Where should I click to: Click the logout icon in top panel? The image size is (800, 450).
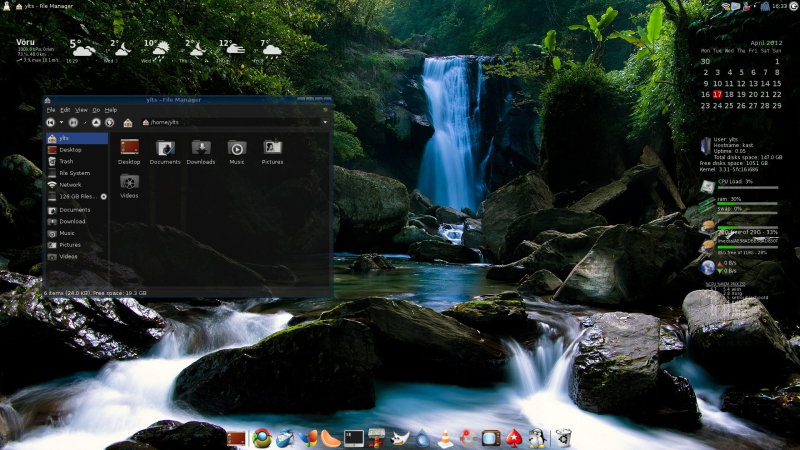coord(794,6)
